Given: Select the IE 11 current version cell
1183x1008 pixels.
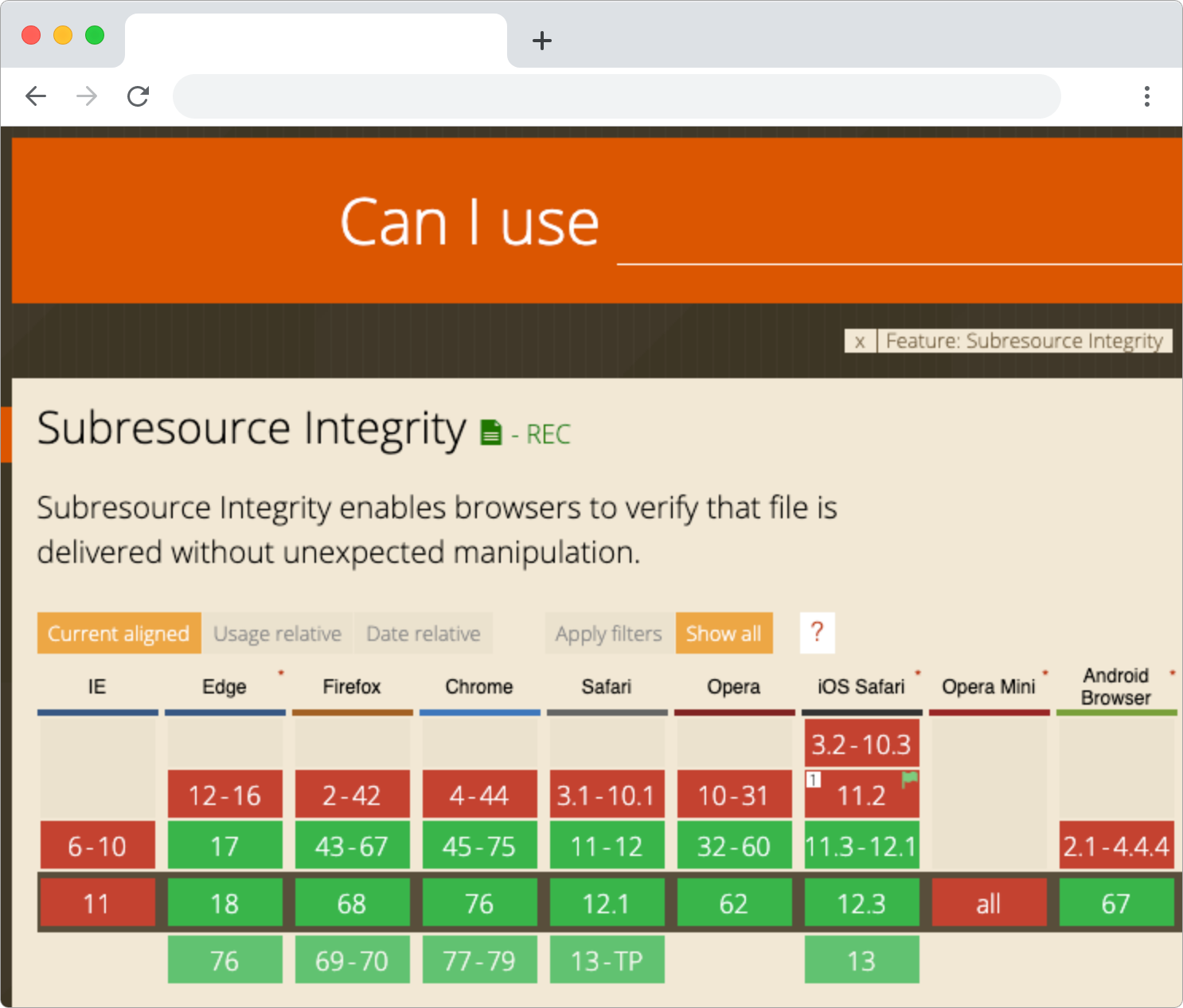Looking at the screenshot, I should pyautogui.click(x=97, y=903).
